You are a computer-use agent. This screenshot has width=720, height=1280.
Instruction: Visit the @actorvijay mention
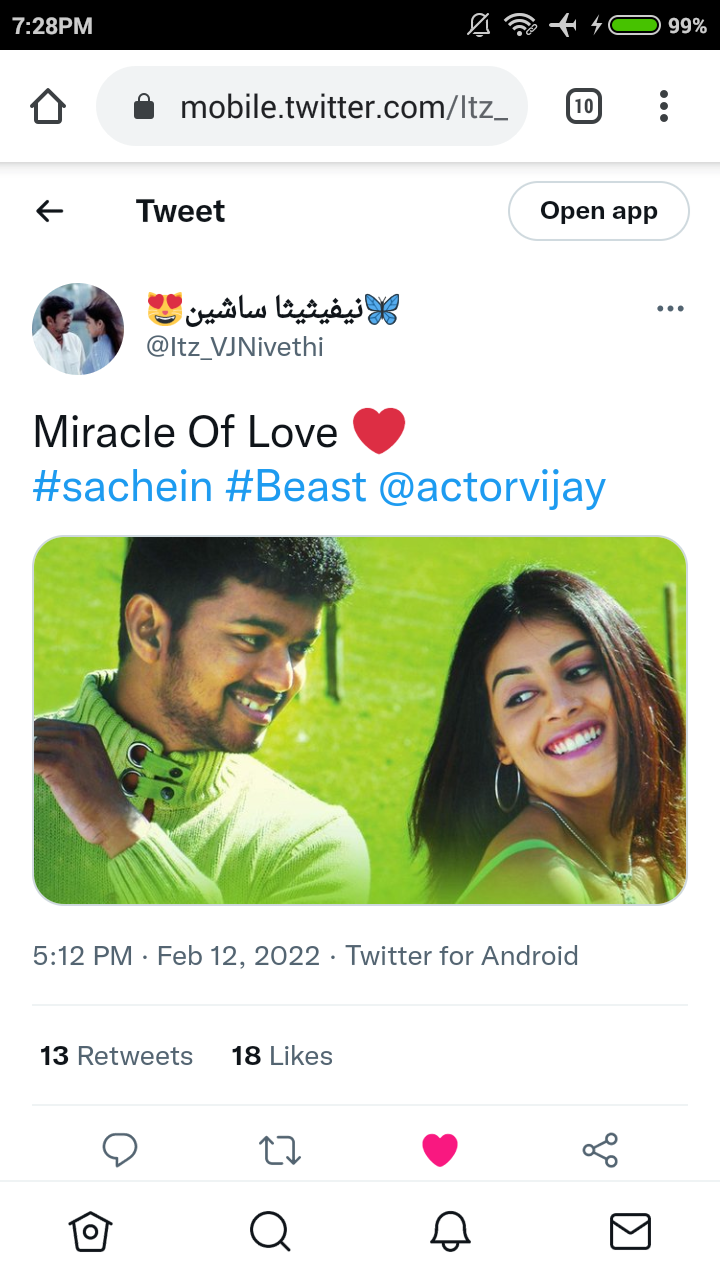coord(492,487)
